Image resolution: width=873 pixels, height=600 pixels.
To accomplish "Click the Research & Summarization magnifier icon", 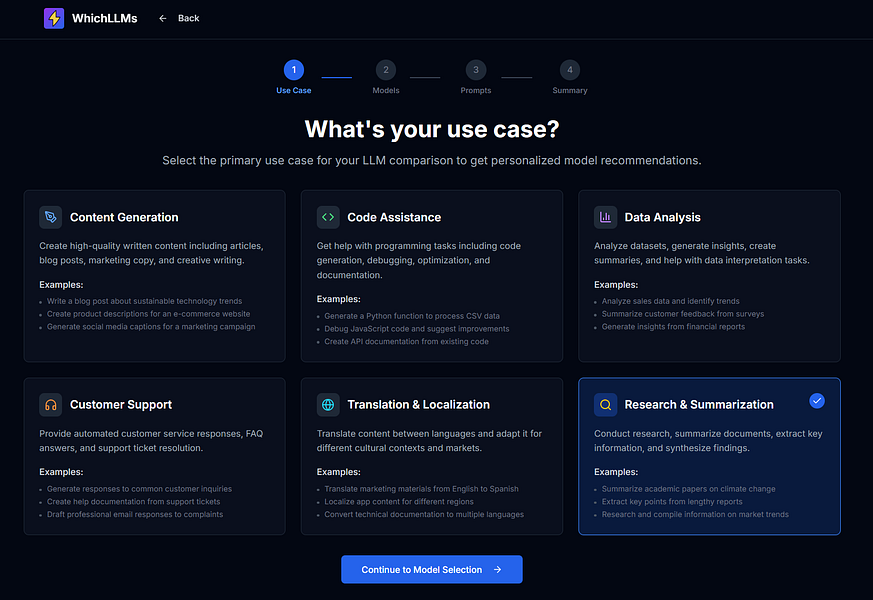I will 606,404.
